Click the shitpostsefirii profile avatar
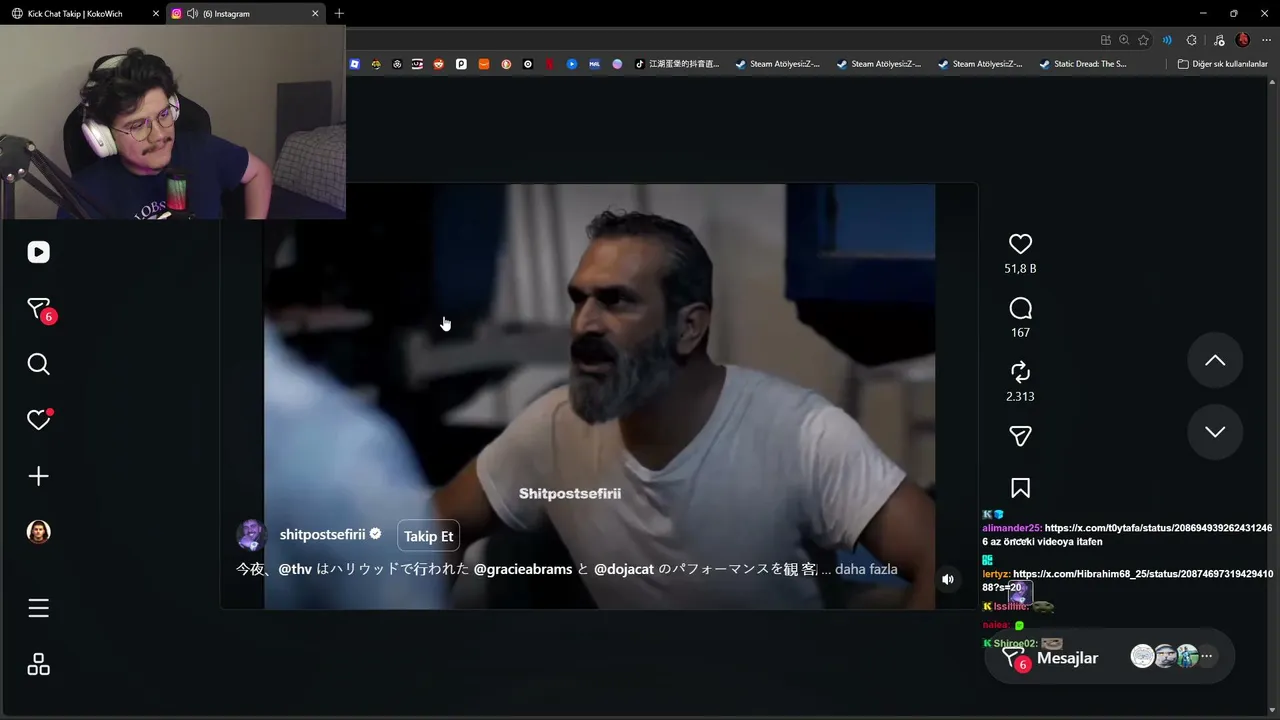Screen dimensions: 1280x720 coord(250,535)
